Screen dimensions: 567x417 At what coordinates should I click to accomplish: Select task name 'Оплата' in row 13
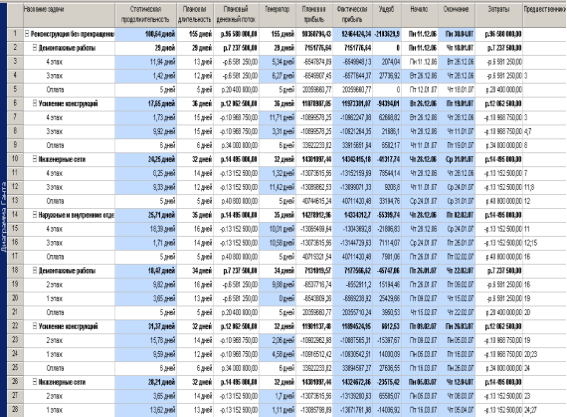[55, 201]
